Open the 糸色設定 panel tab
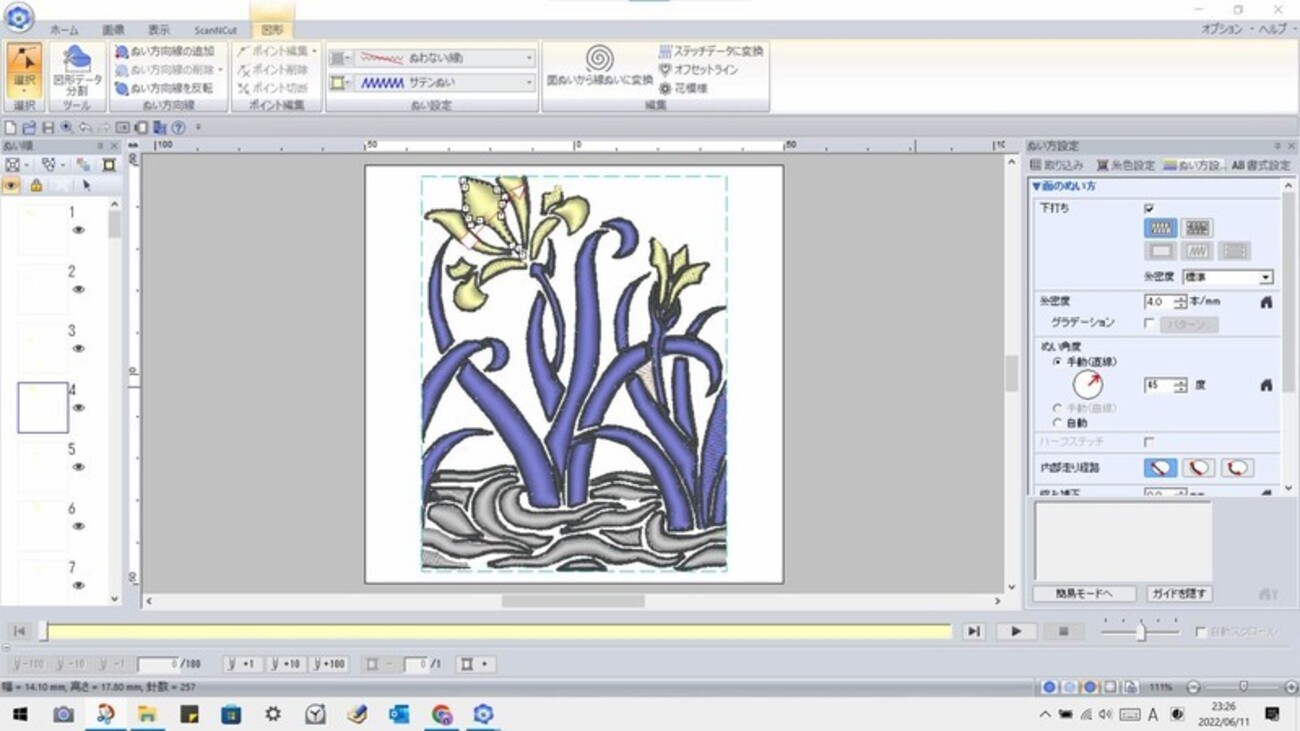1300x731 pixels. coord(1126,165)
